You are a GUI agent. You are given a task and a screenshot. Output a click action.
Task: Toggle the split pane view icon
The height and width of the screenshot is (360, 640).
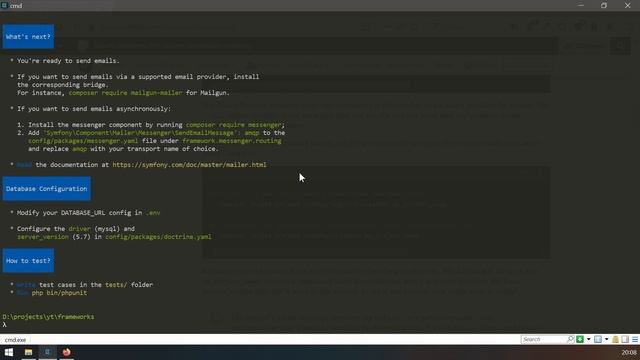pyautogui.click(x=625, y=339)
